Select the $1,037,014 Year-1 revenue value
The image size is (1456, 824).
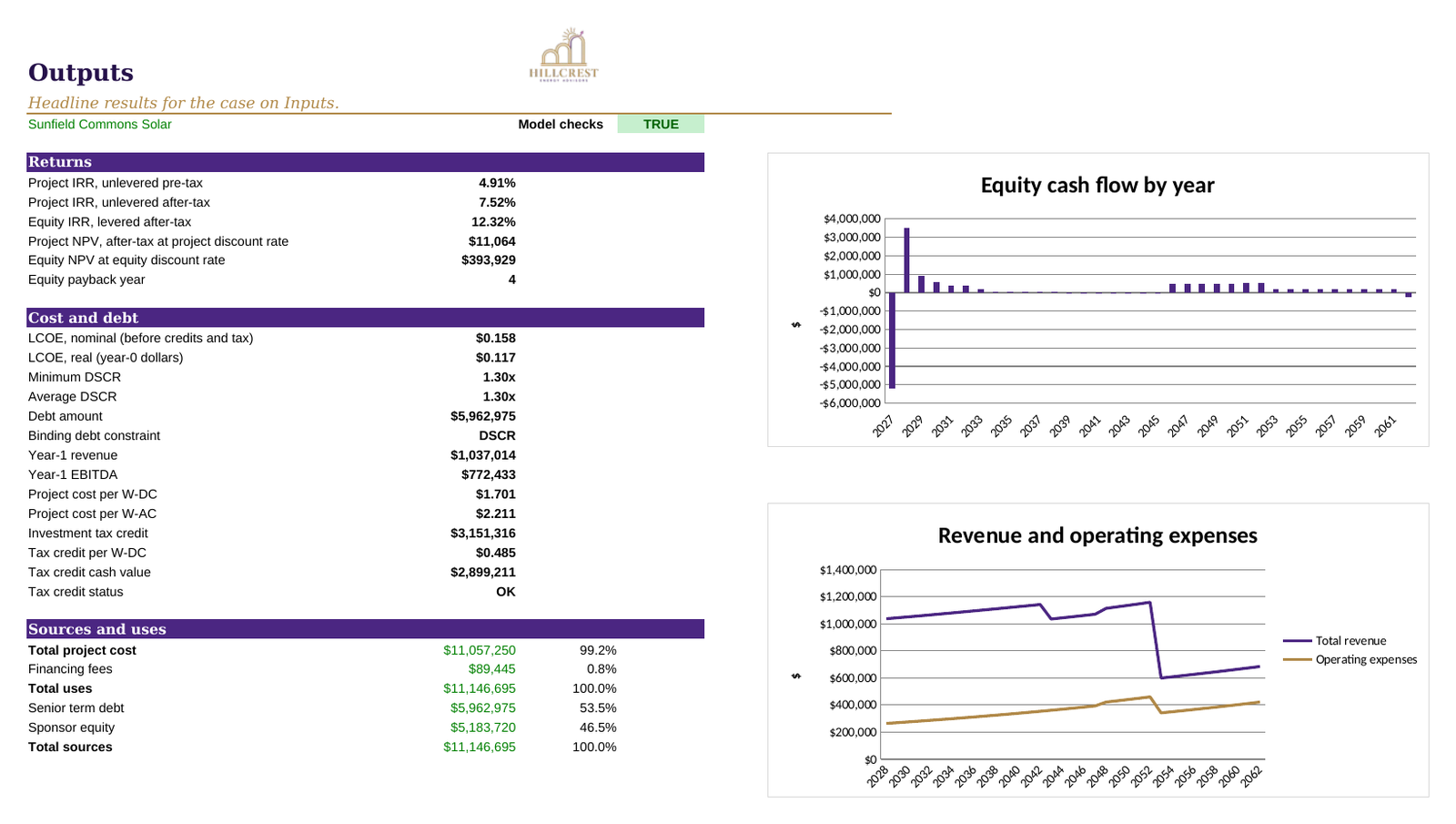483,455
